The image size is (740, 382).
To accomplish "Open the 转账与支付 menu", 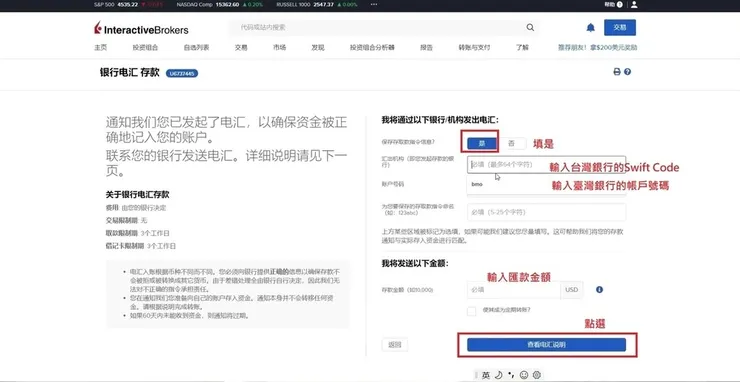I will point(474,48).
